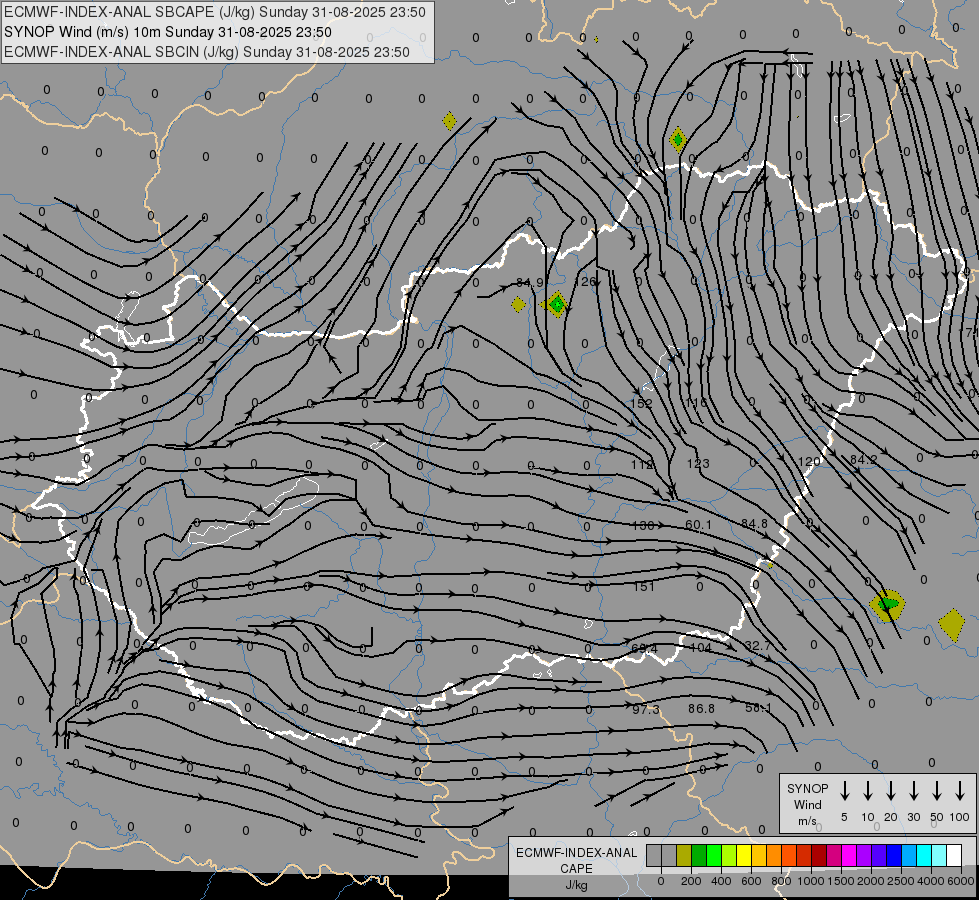
Task: Select the 112 value on the map
Action: point(642,465)
